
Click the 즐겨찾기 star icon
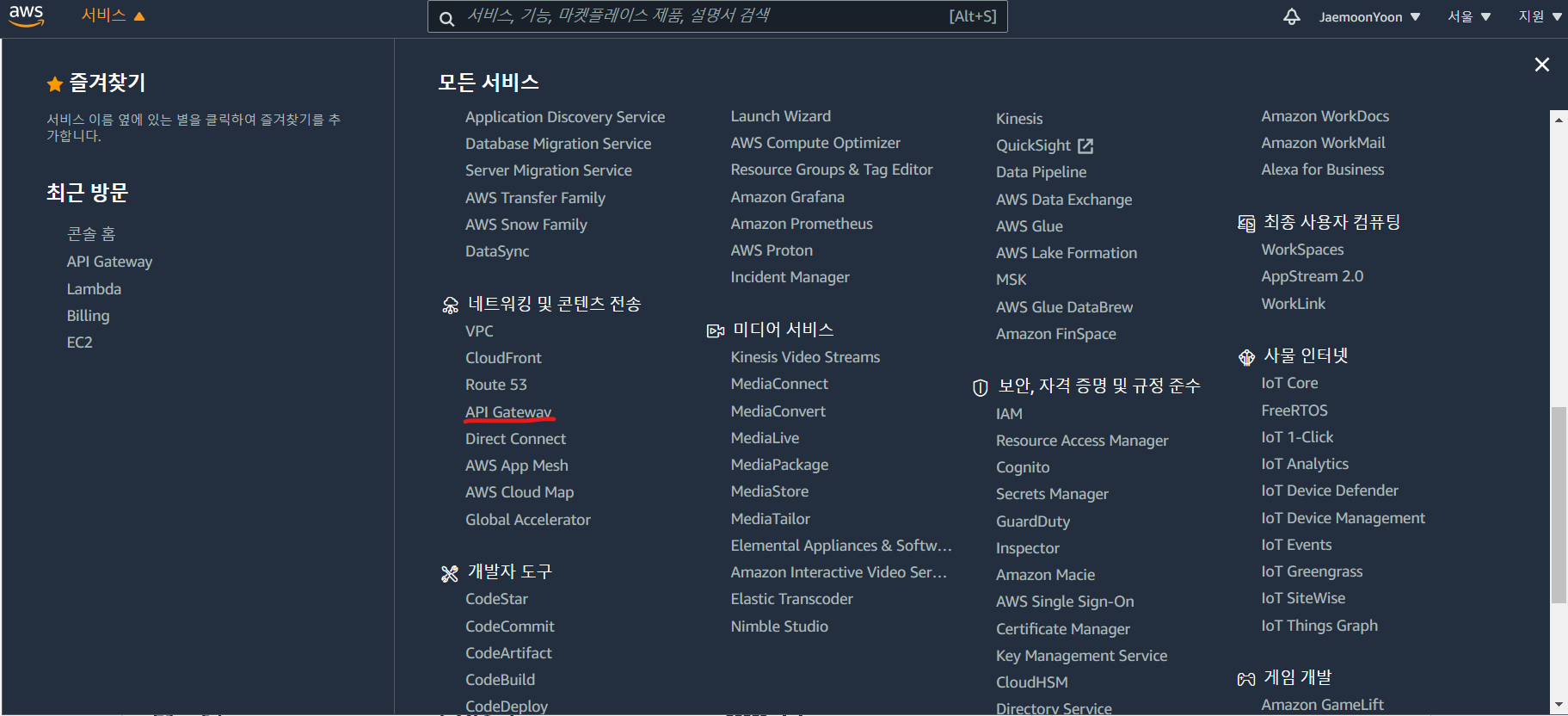click(x=55, y=83)
